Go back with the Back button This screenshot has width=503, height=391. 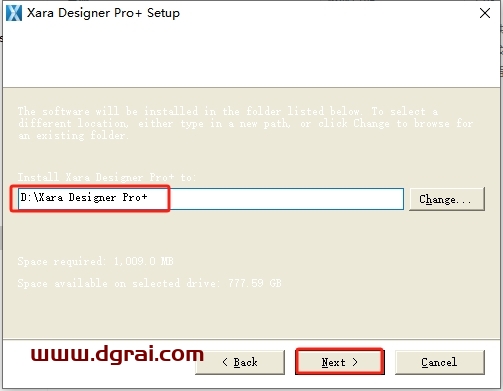(240, 362)
